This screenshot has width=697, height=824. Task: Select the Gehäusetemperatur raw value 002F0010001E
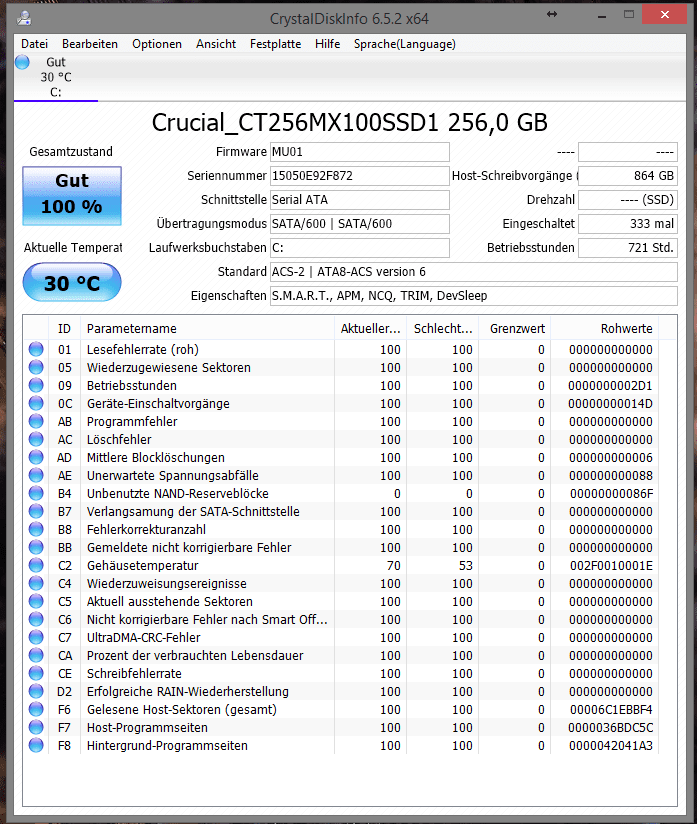pyautogui.click(x=611, y=565)
